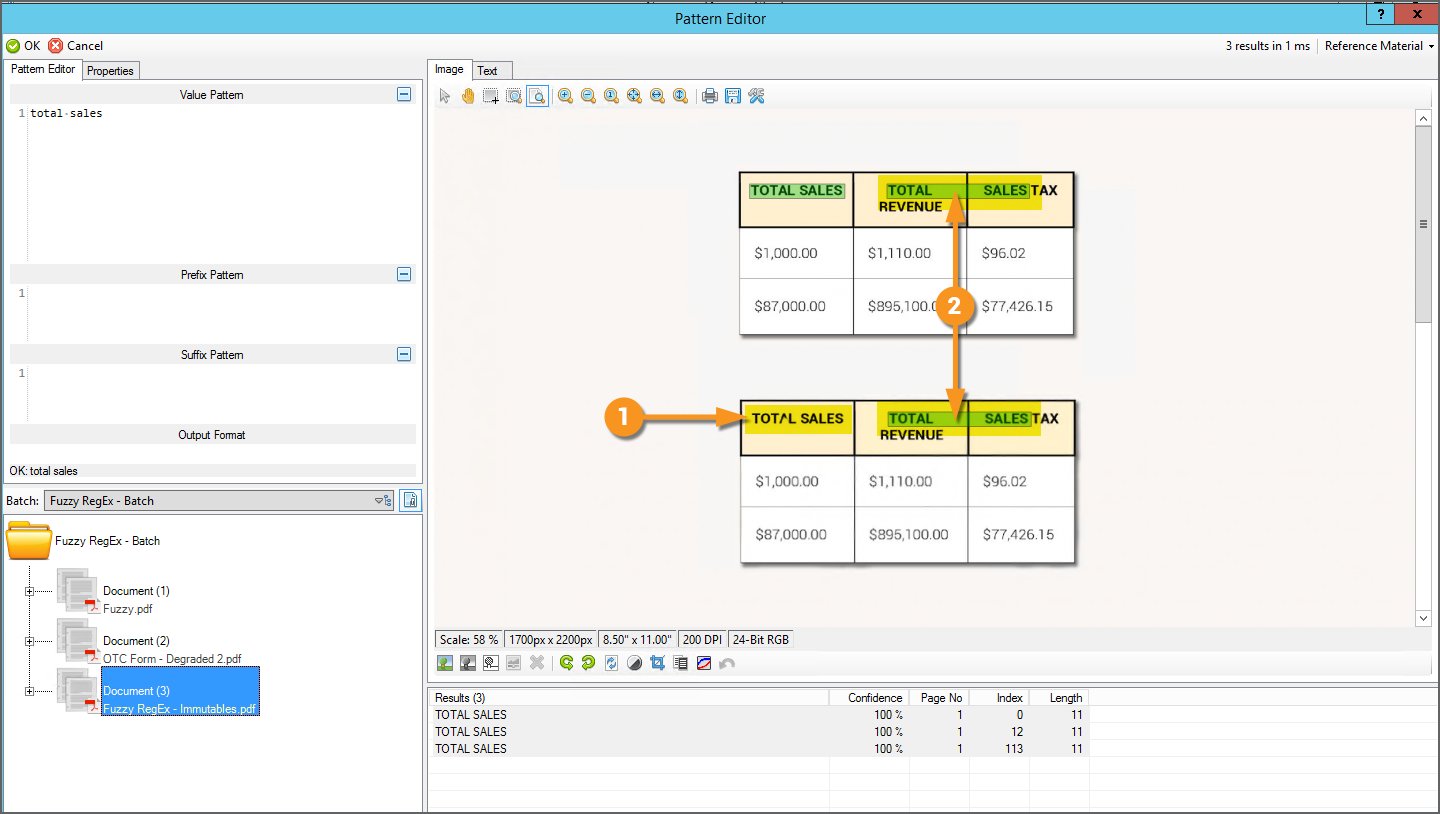
Task: Click the printer icon in image toolbar
Action: point(710,96)
